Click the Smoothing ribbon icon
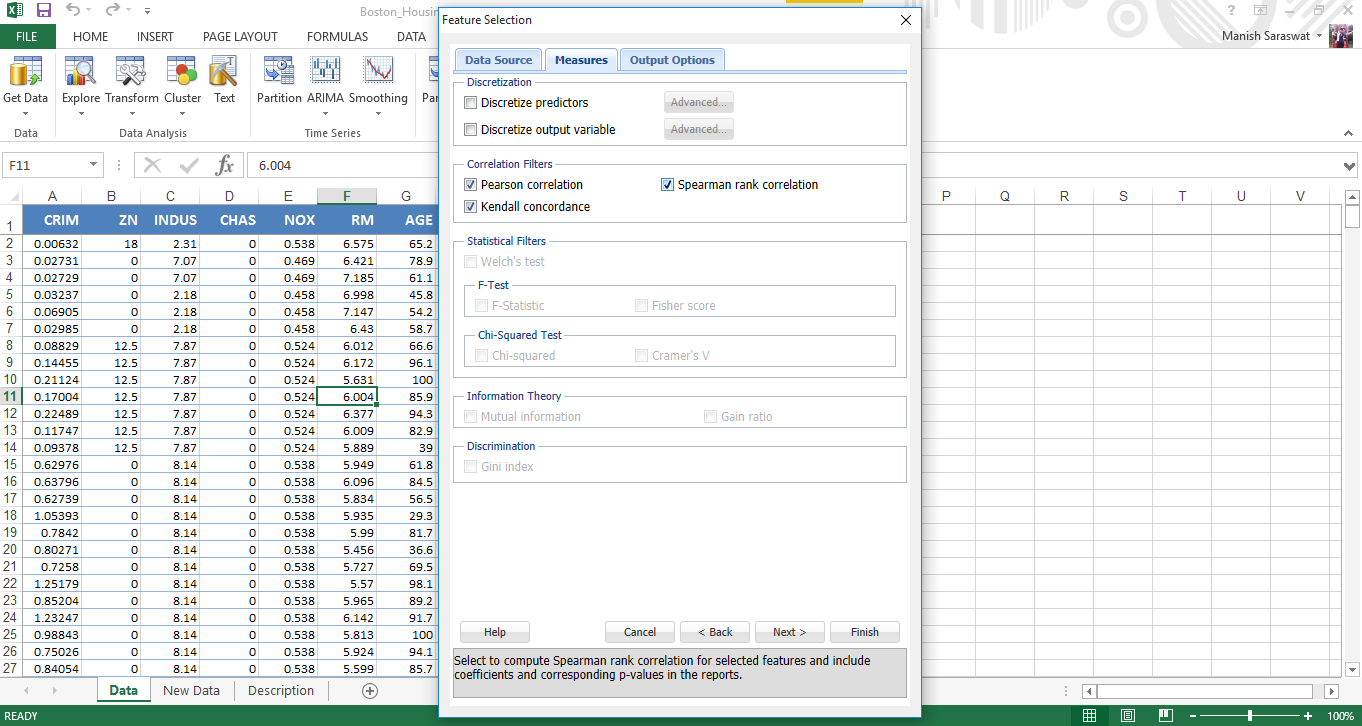 pos(378,80)
